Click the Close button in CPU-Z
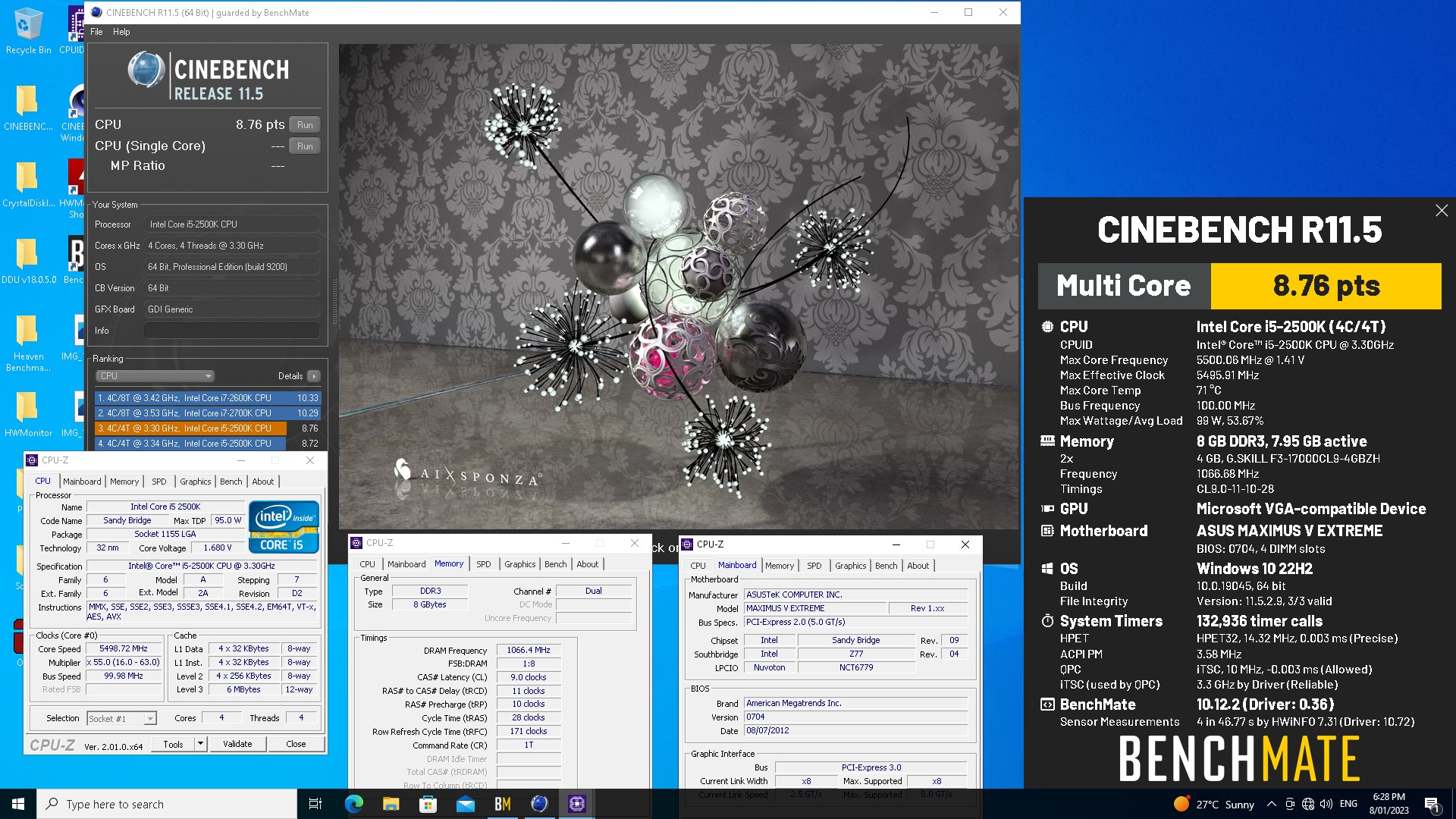Screen dimensions: 1456x819 pyautogui.click(x=296, y=744)
